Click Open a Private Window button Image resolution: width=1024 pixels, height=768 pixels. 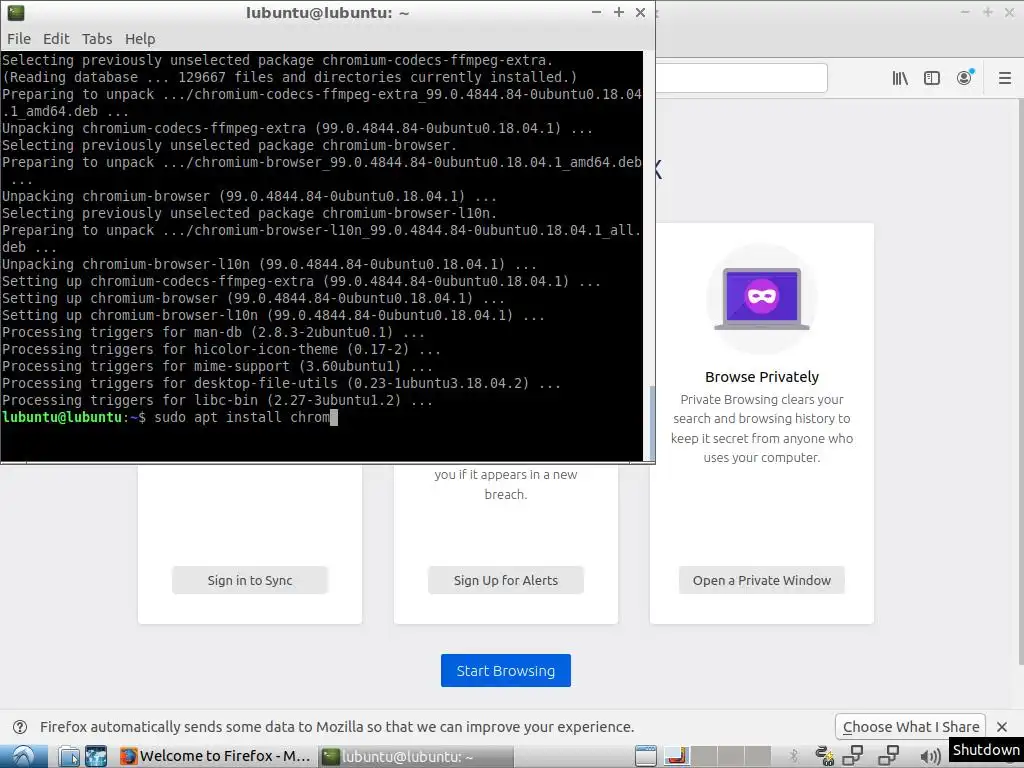coord(761,580)
